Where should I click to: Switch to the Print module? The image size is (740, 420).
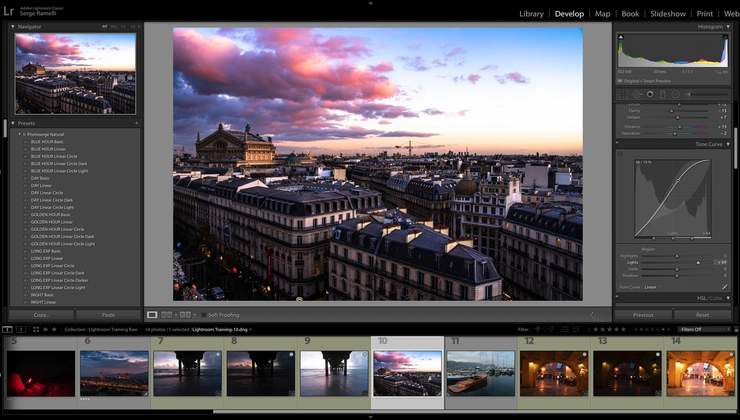pyautogui.click(x=705, y=14)
